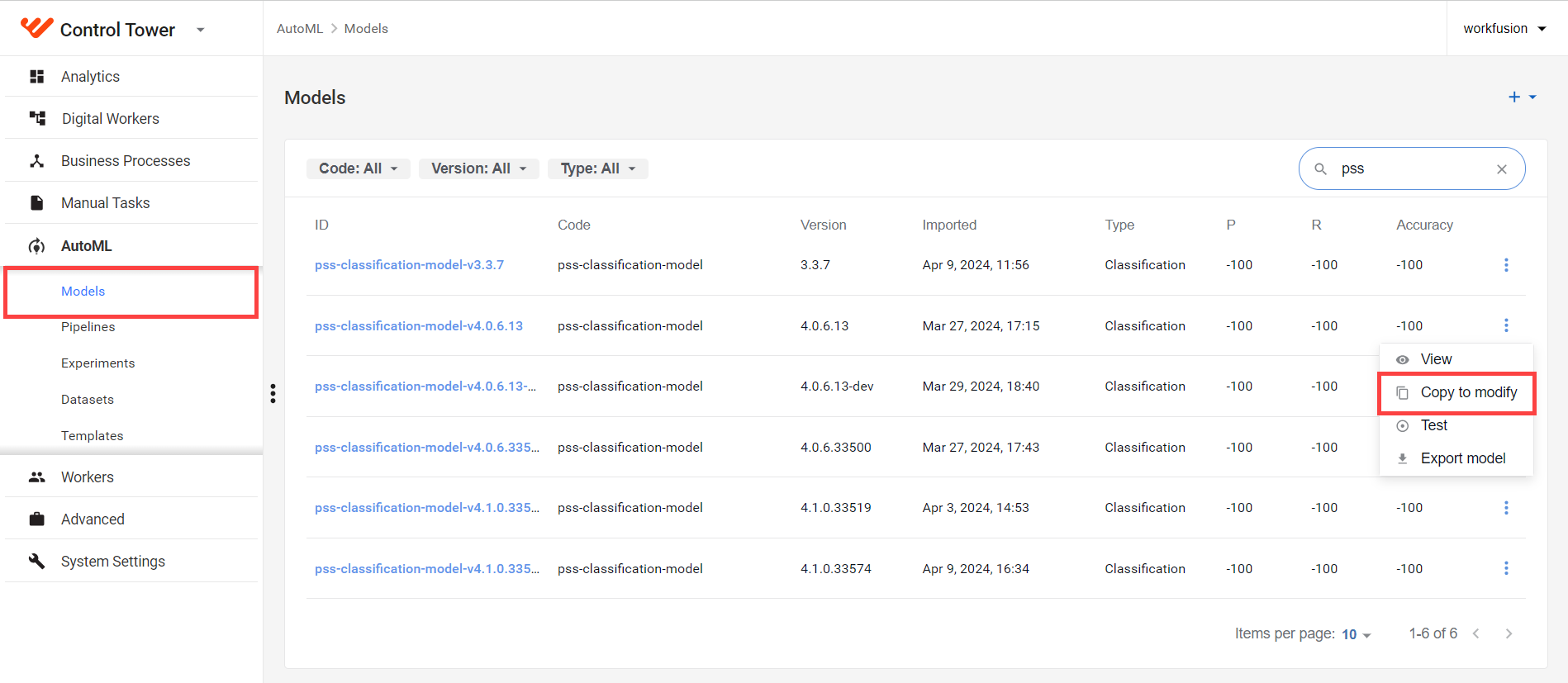Click the '1-6 of 6' pagination text

[1433, 633]
